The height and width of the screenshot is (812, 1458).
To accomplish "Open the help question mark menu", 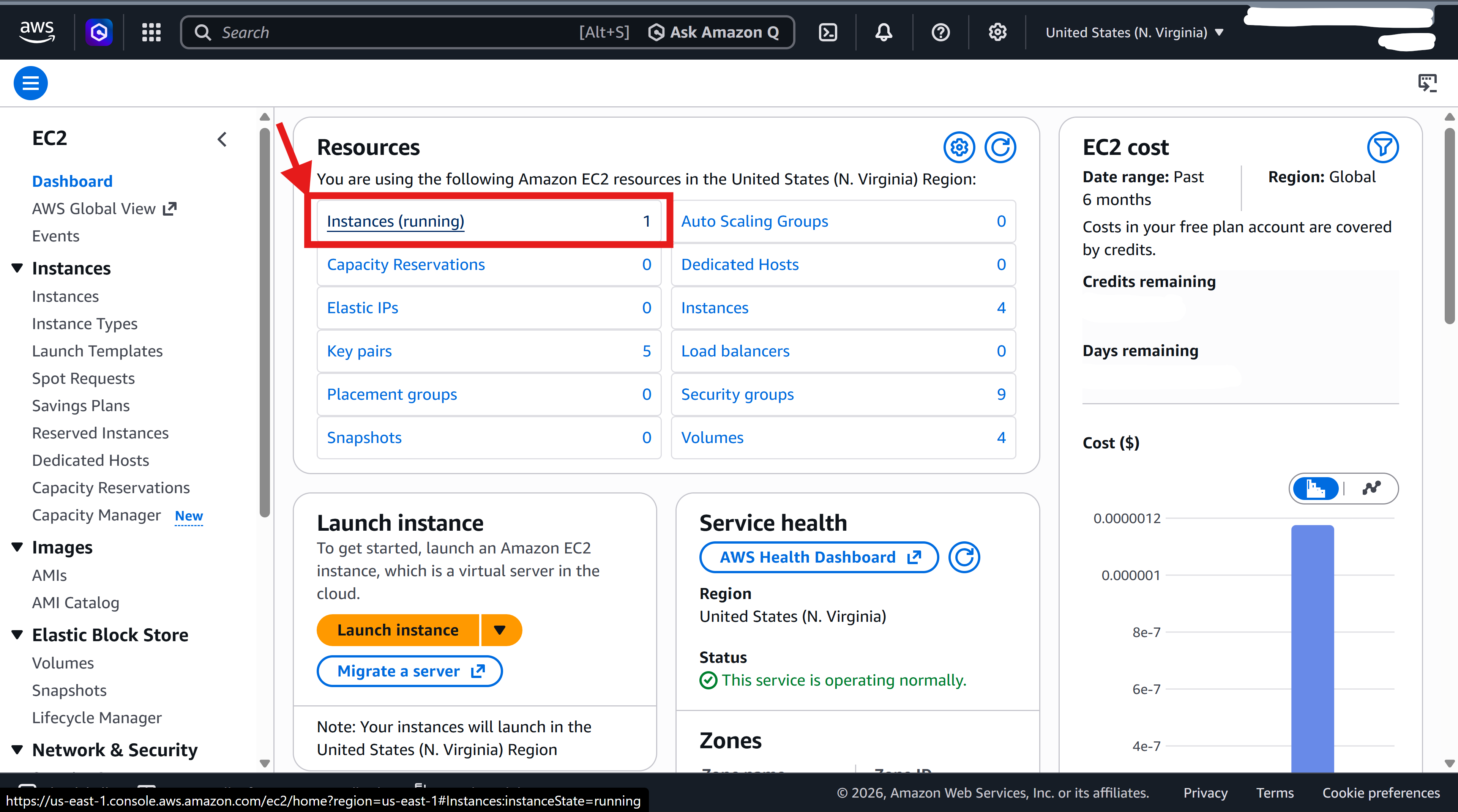I will (x=940, y=32).
